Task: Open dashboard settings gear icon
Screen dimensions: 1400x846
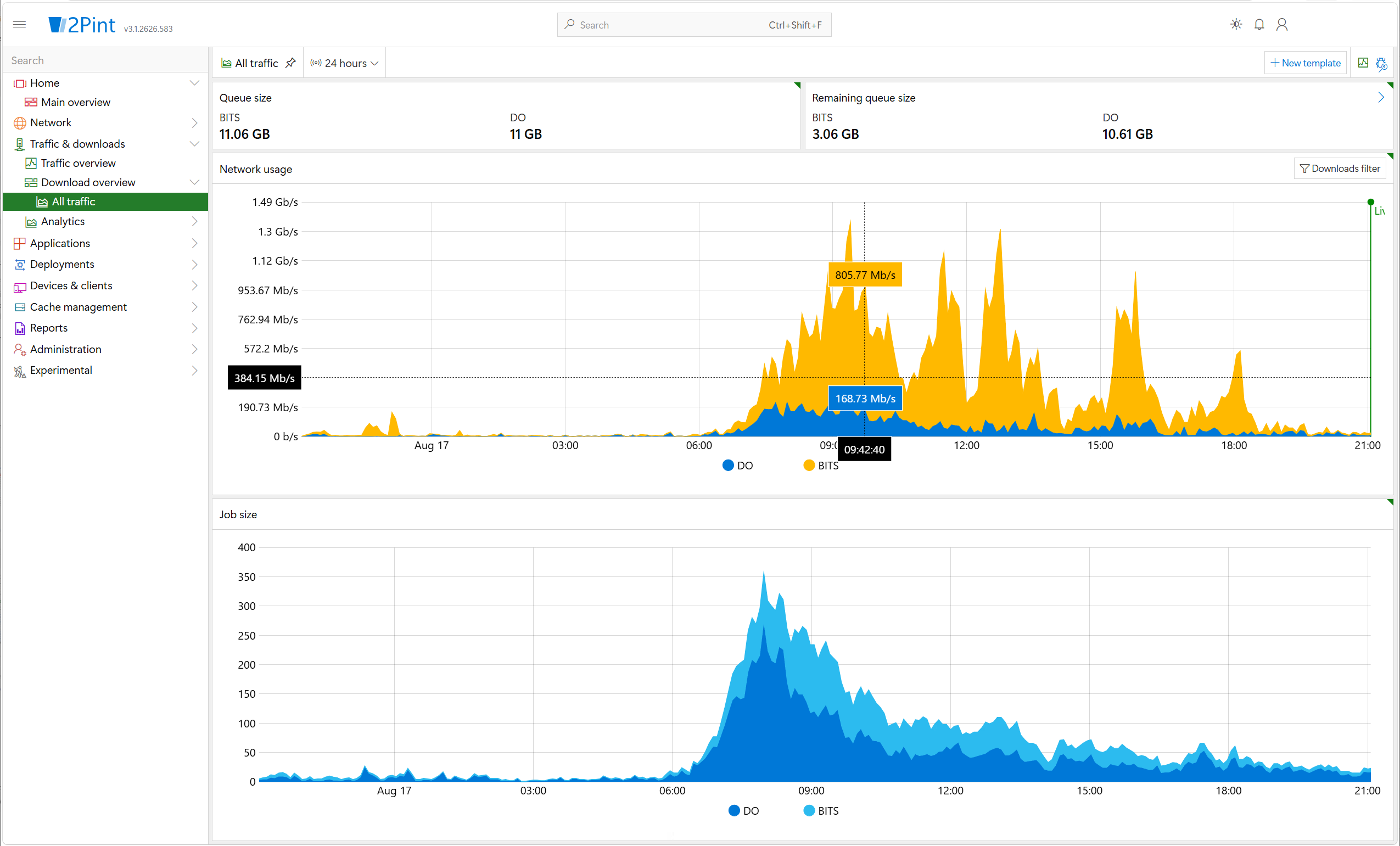Action: point(1381,63)
